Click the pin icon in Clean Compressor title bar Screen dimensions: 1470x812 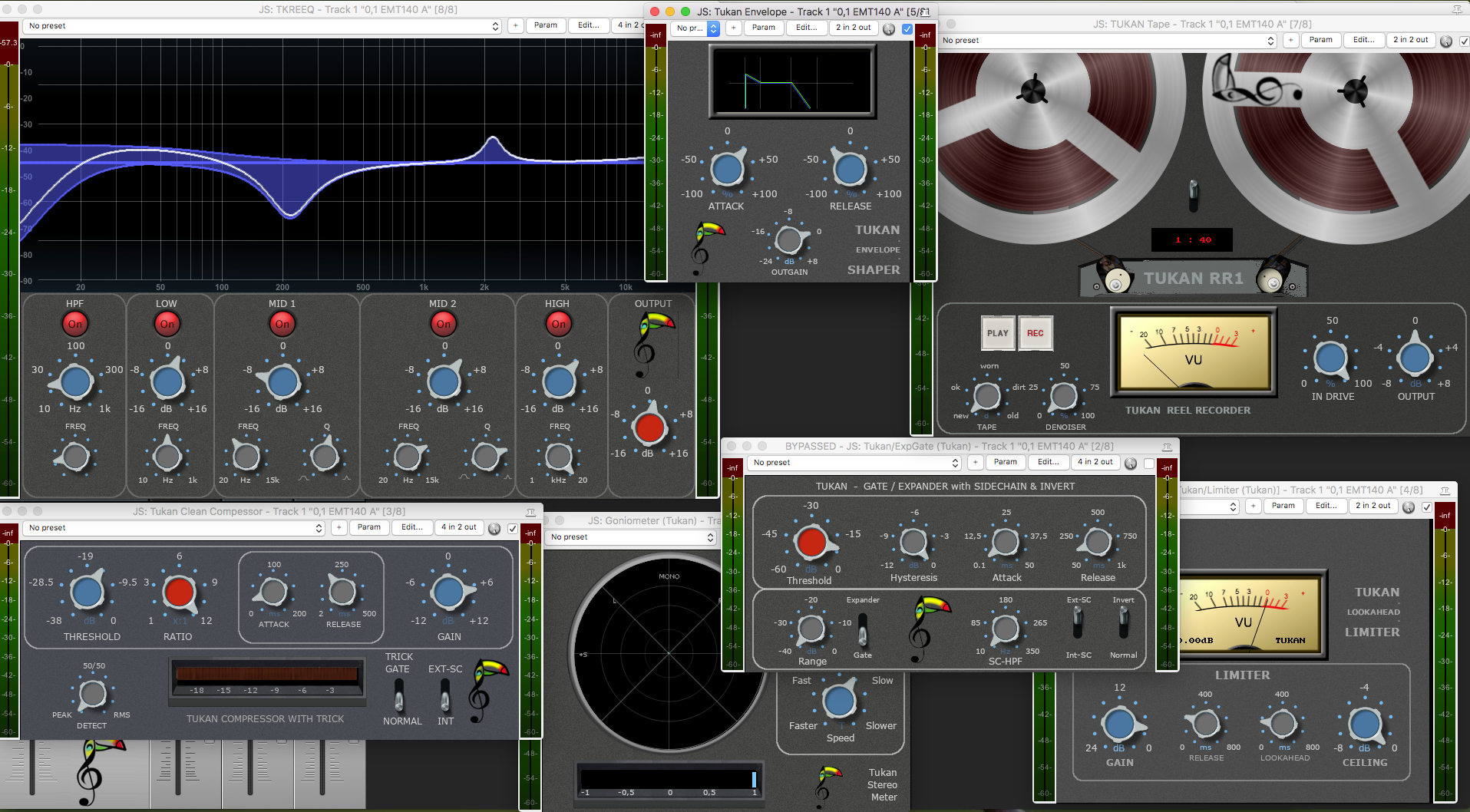click(530, 512)
